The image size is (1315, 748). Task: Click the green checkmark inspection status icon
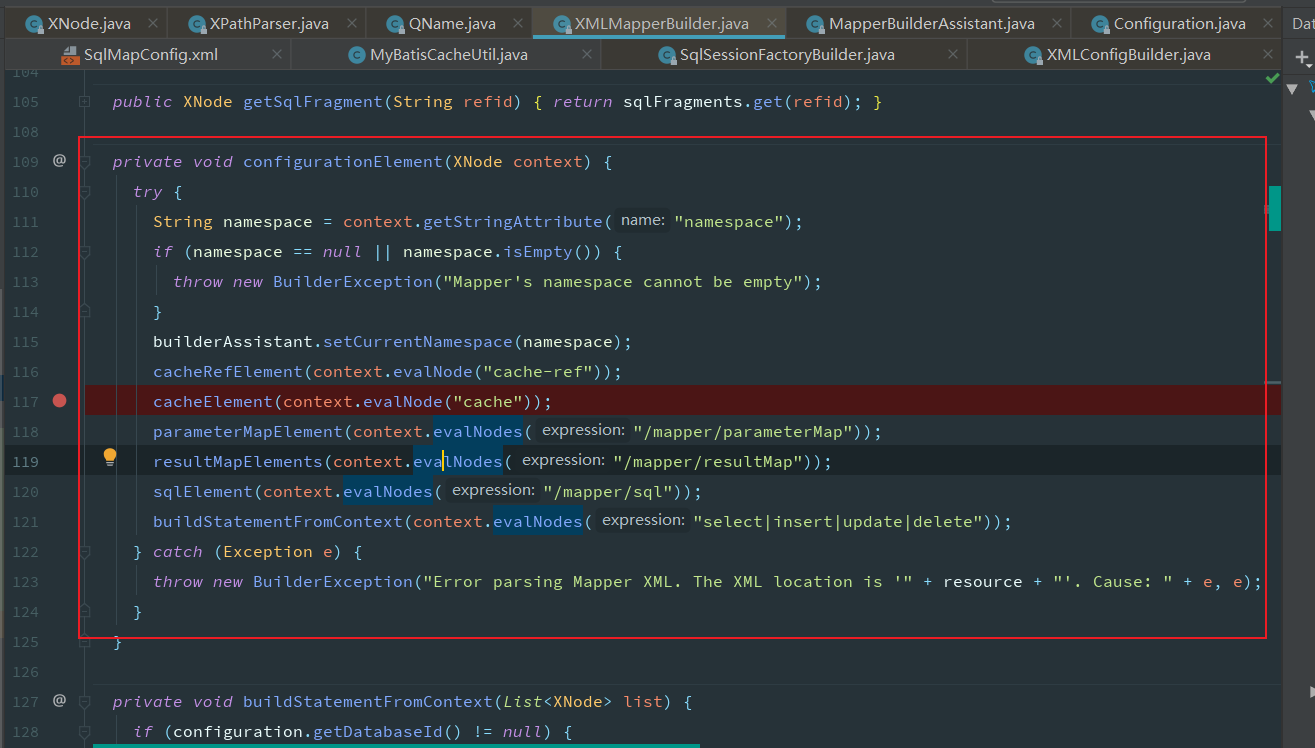1272,77
